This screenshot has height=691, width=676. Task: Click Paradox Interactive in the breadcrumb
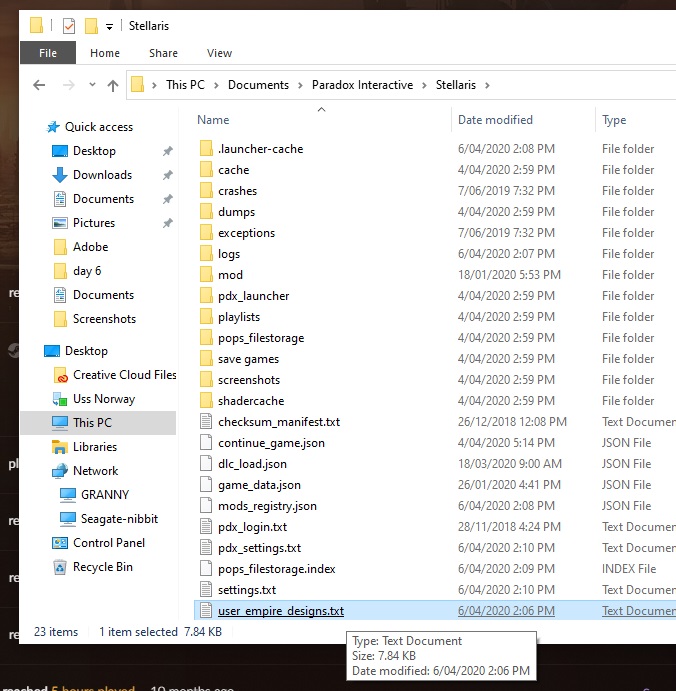[x=362, y=85]
